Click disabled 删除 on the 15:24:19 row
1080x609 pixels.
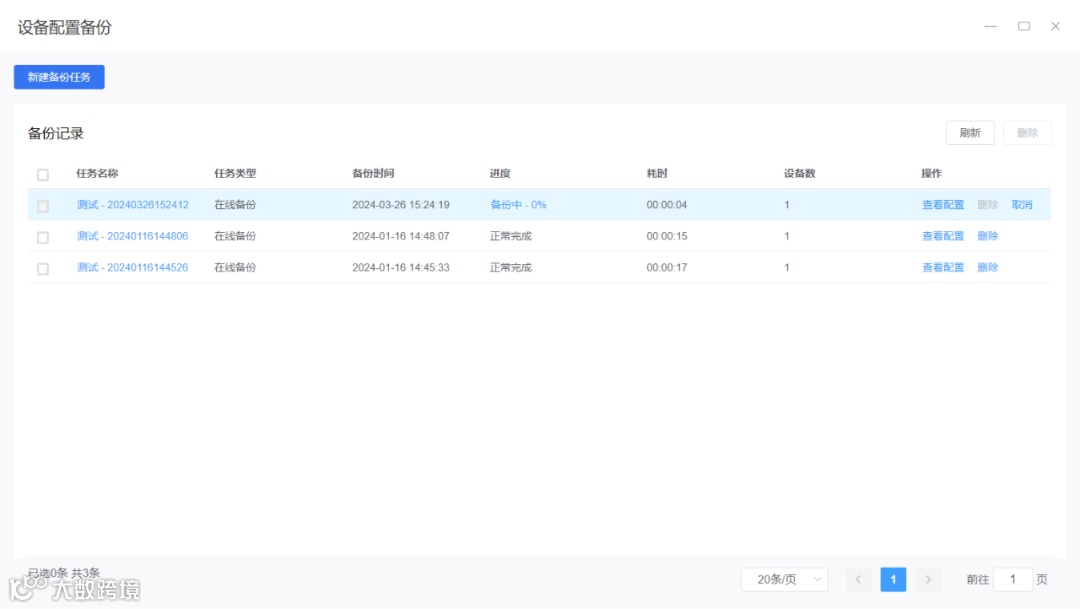(x=987, y=205)
